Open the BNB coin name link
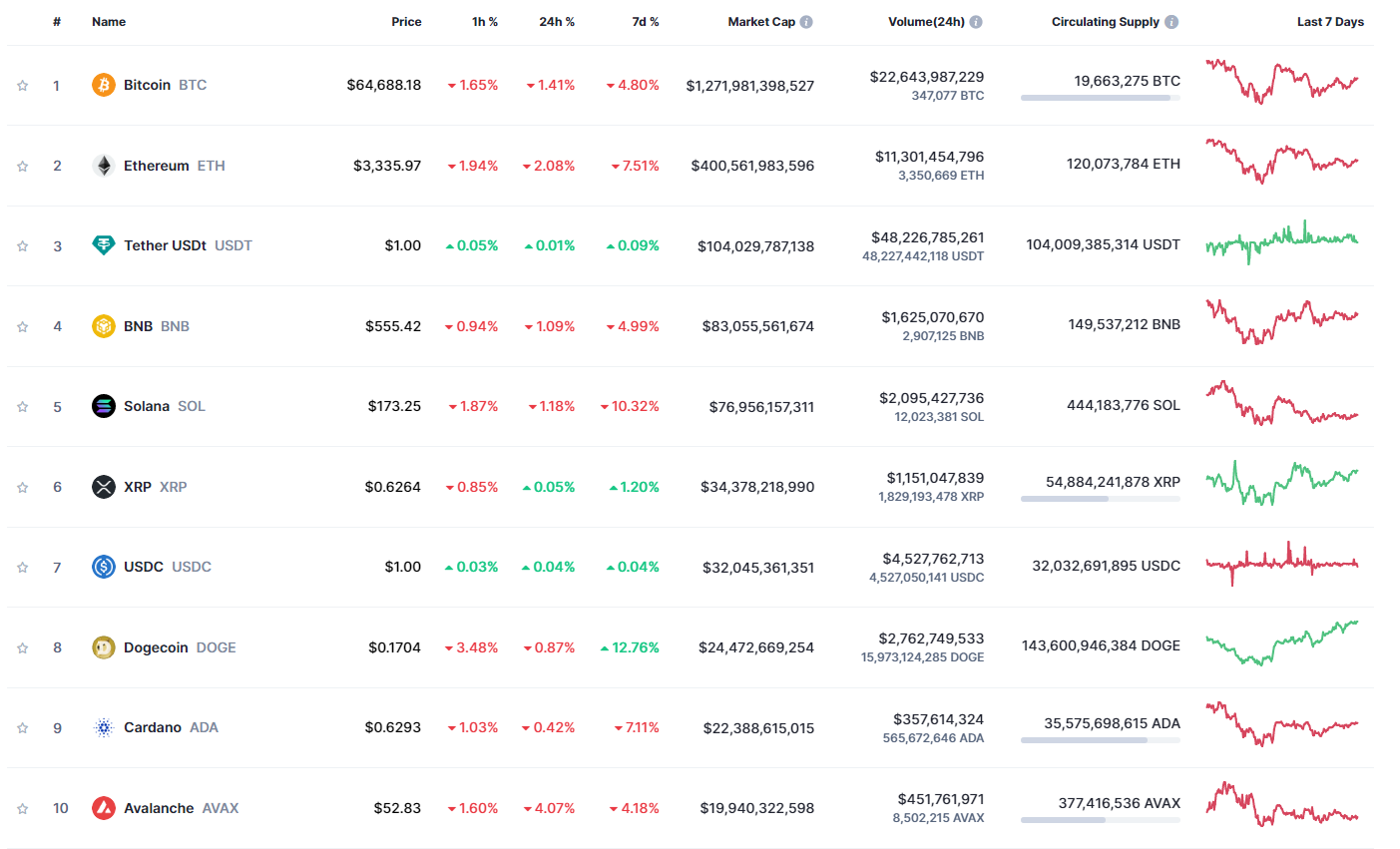The image size is (1400, 849). tap(139, 326)
